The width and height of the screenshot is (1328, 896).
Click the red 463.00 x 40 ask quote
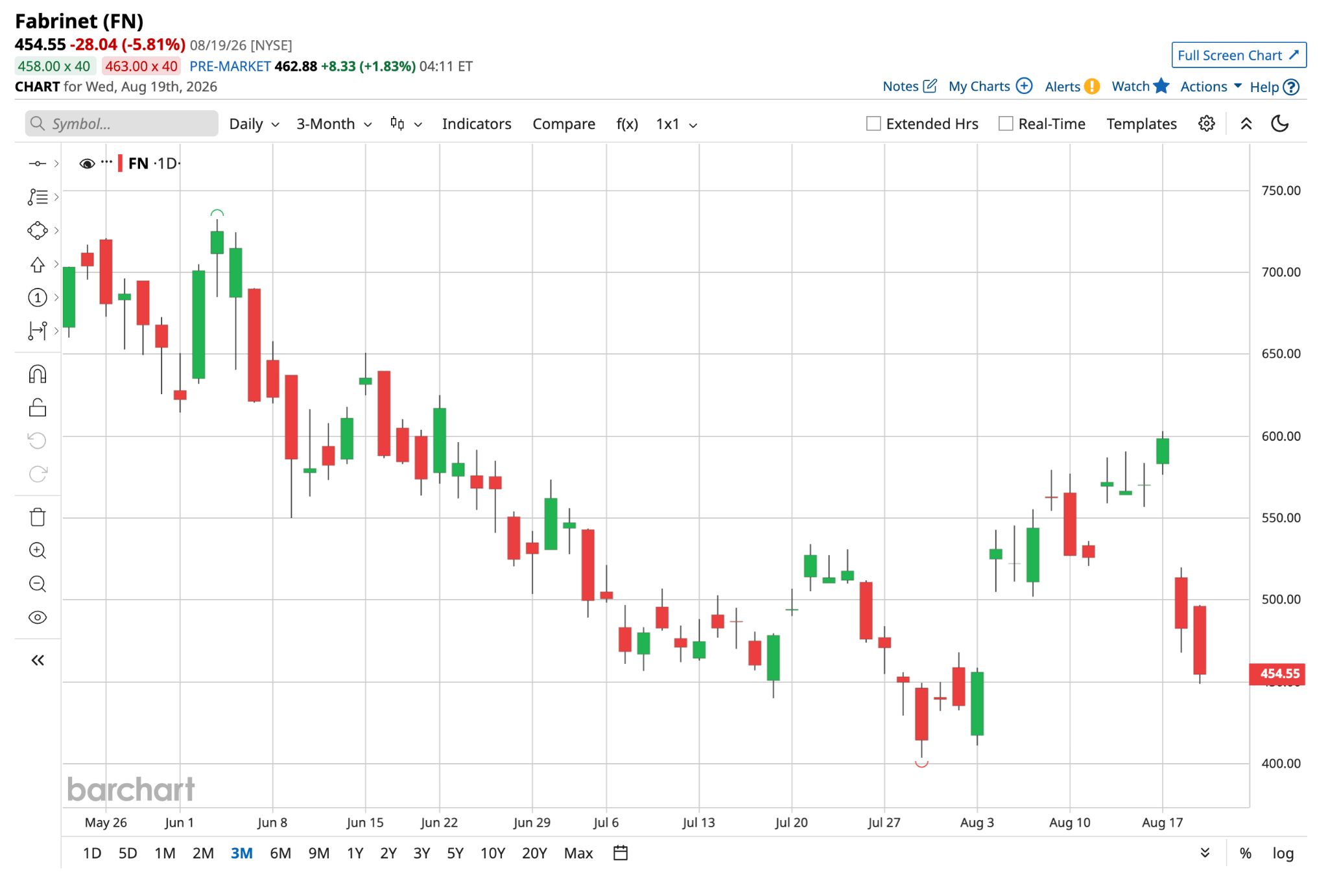pos(141,66)
